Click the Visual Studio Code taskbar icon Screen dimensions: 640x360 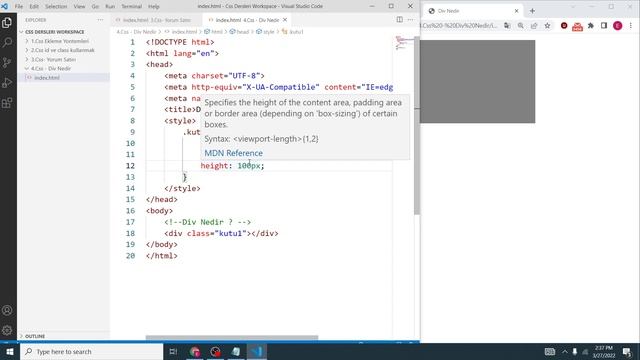click(x=257, y=351)
